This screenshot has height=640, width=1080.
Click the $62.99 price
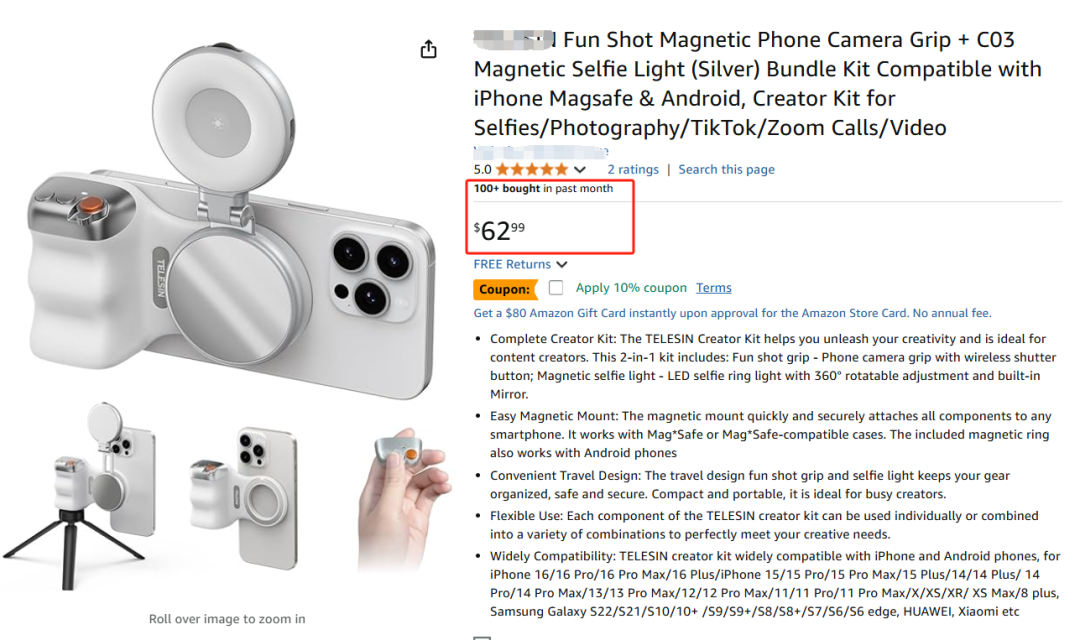(x=499, y=230)
